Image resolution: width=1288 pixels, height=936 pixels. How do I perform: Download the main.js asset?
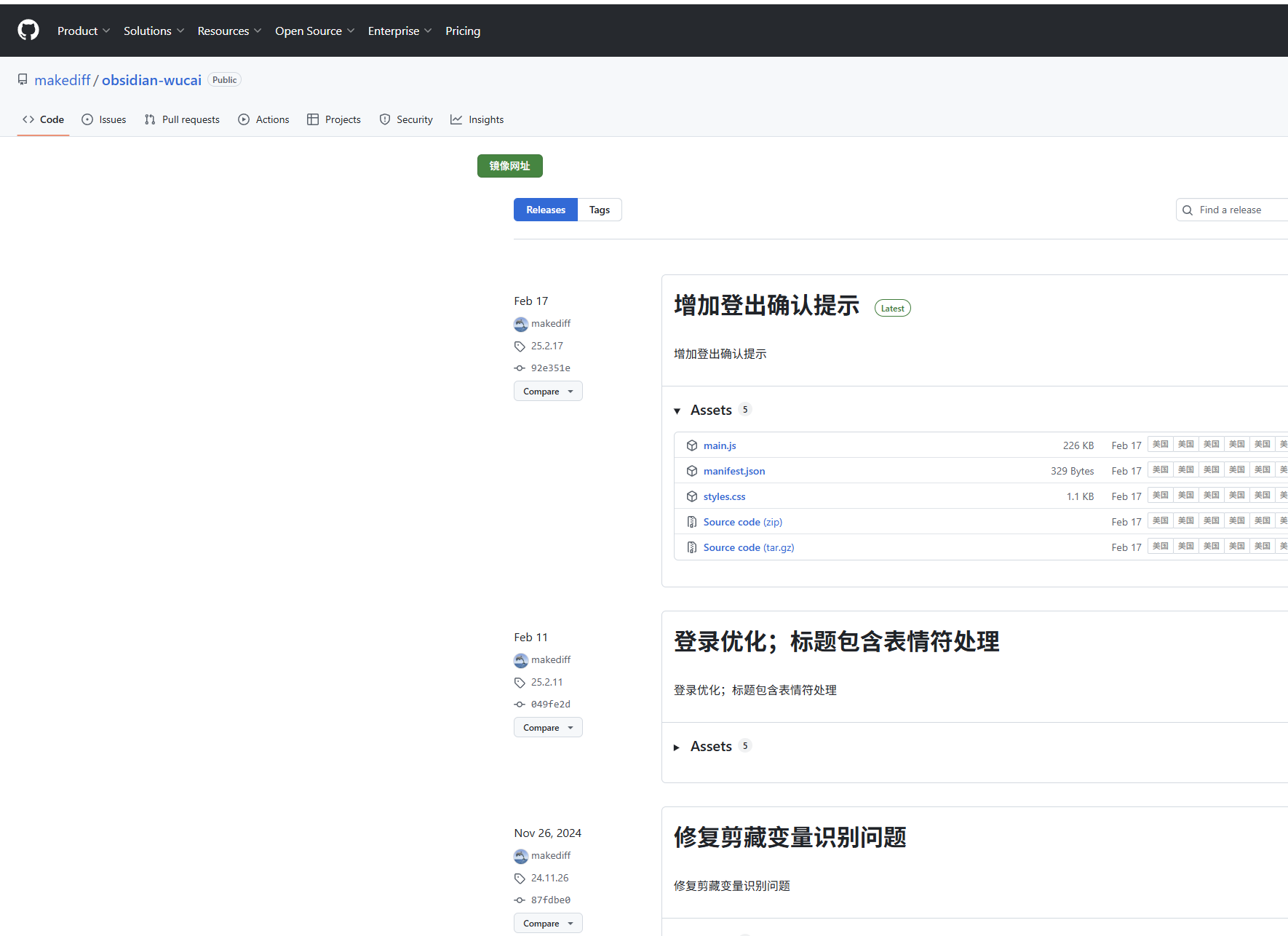[720, 445]
